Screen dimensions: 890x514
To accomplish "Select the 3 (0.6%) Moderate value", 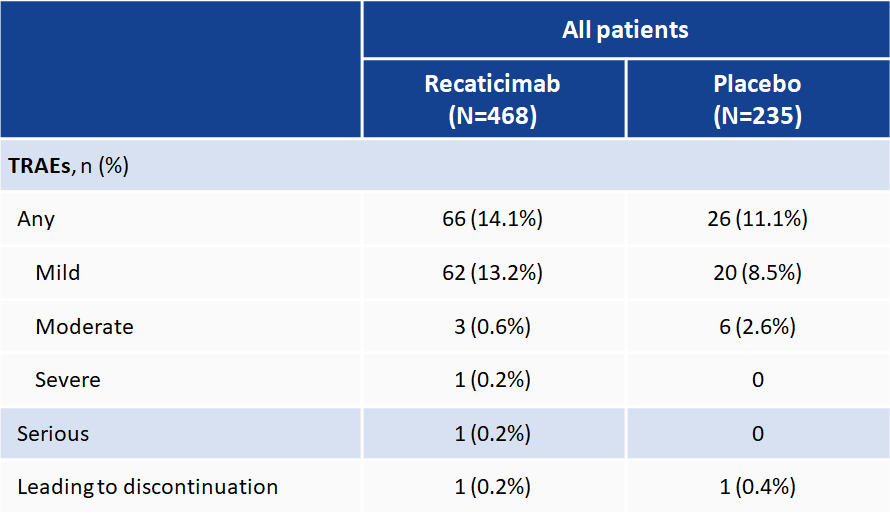I will coord(492,327).
